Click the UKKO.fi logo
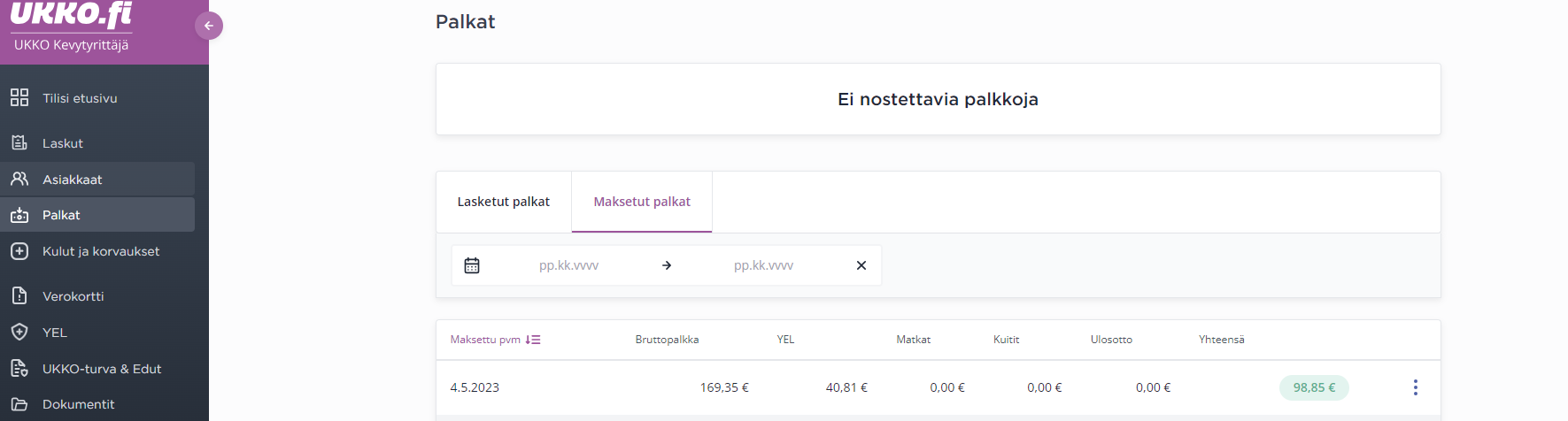 pos(71,14)
